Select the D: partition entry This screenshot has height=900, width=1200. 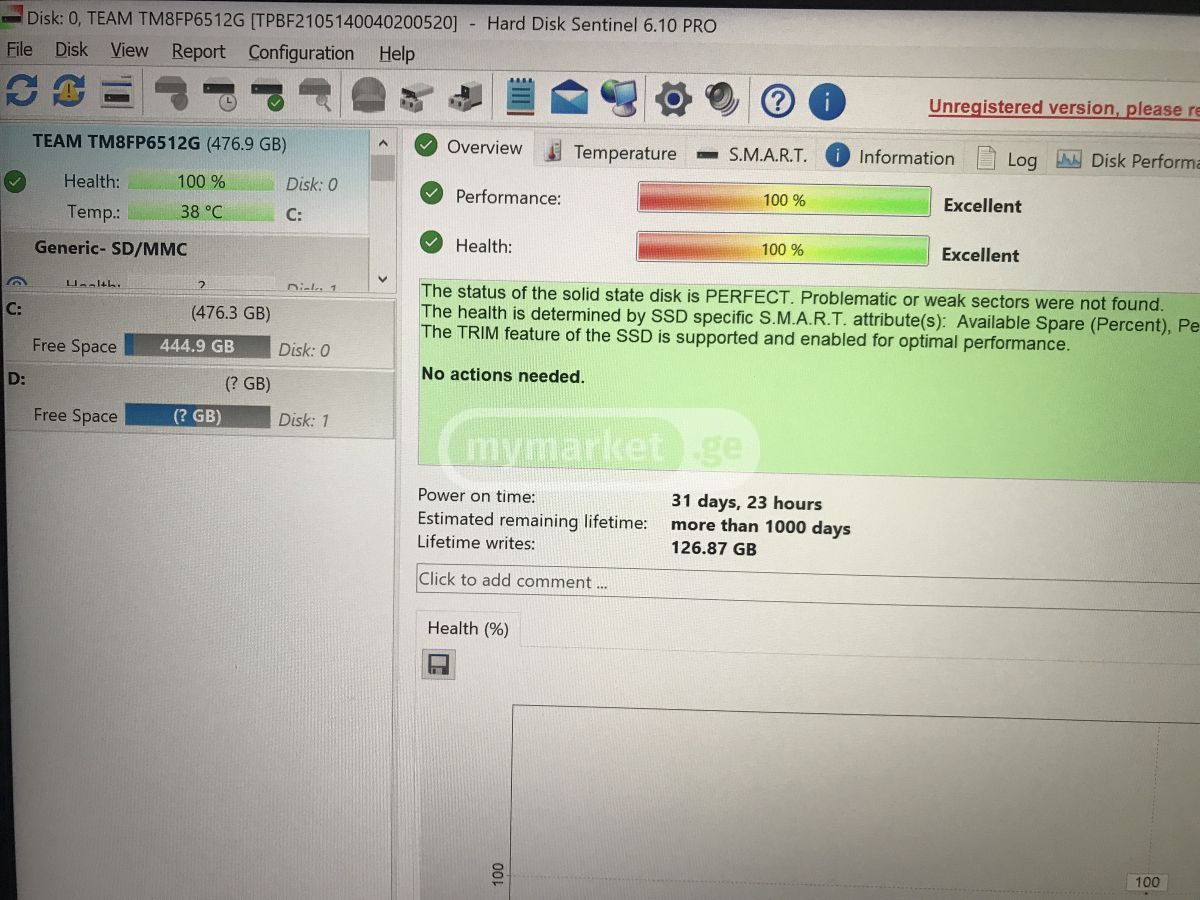pos(197,403)
